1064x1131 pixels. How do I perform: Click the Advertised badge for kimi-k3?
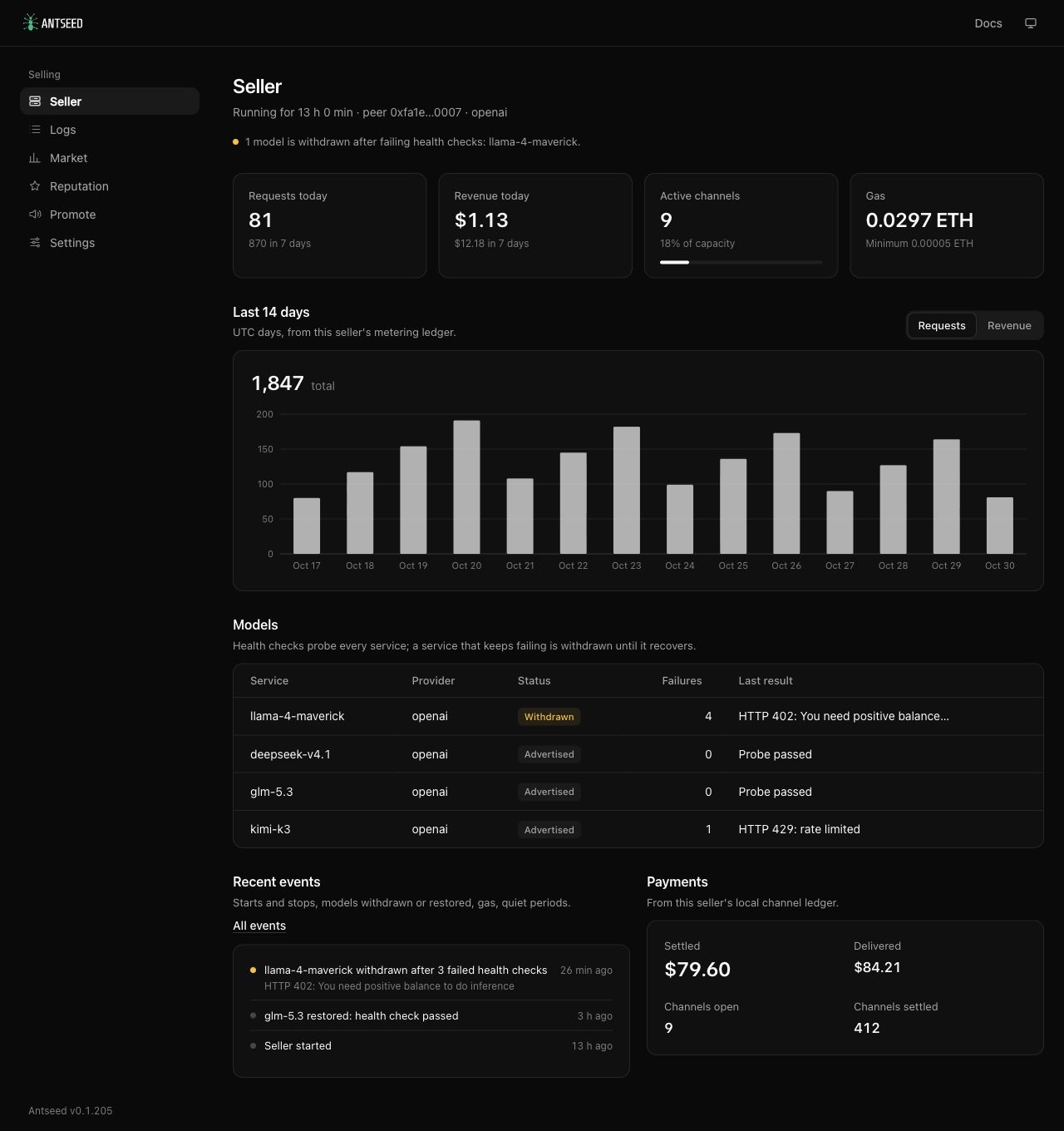tap(549, 830)
